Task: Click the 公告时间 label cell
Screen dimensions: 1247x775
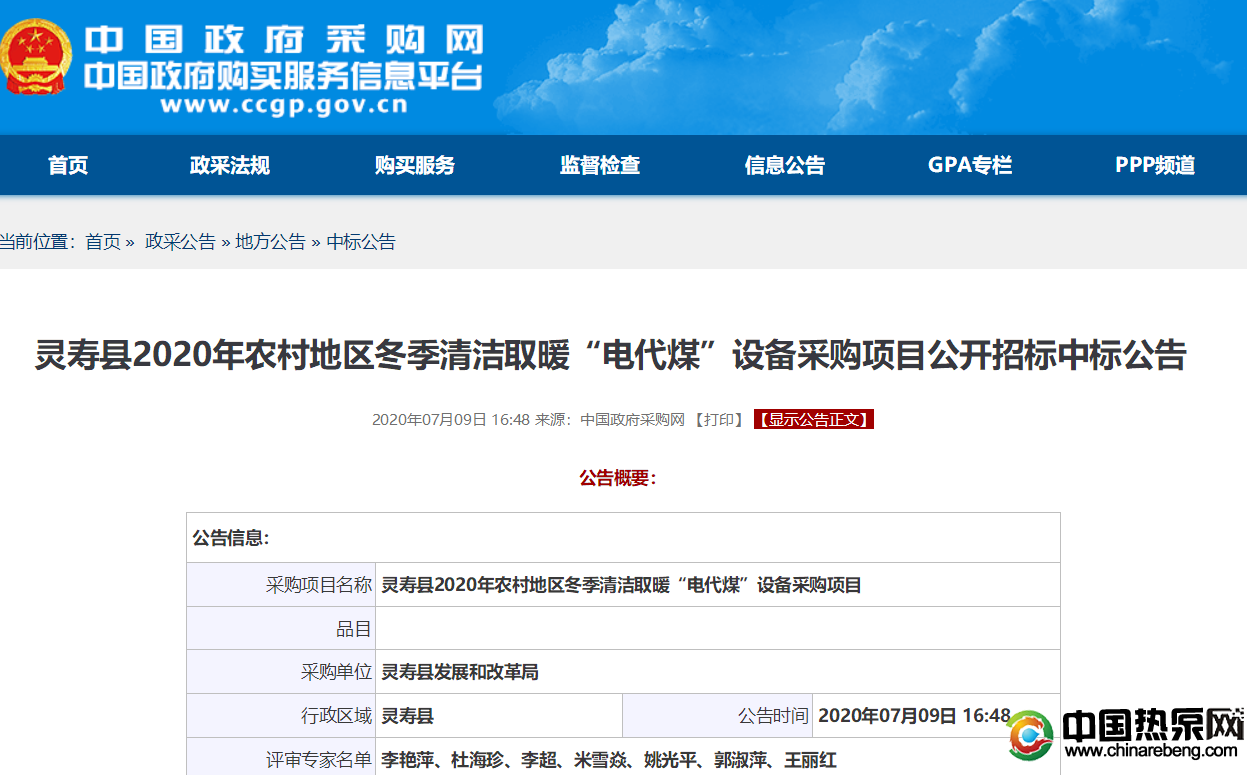Action: (x=718, y=716)
